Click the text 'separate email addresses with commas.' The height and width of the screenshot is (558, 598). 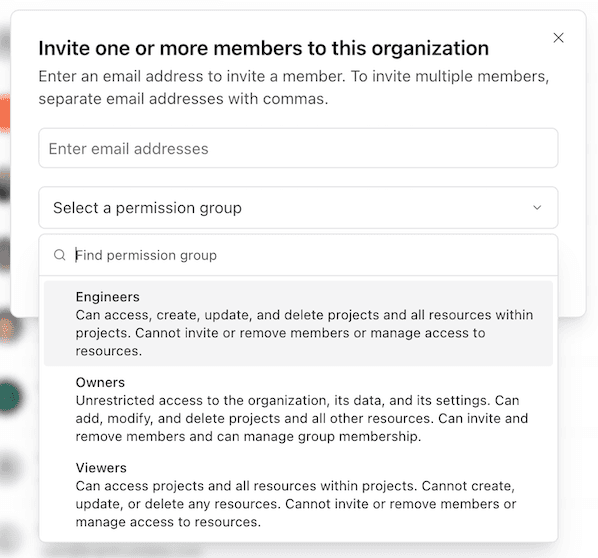(x=183, y=99)
